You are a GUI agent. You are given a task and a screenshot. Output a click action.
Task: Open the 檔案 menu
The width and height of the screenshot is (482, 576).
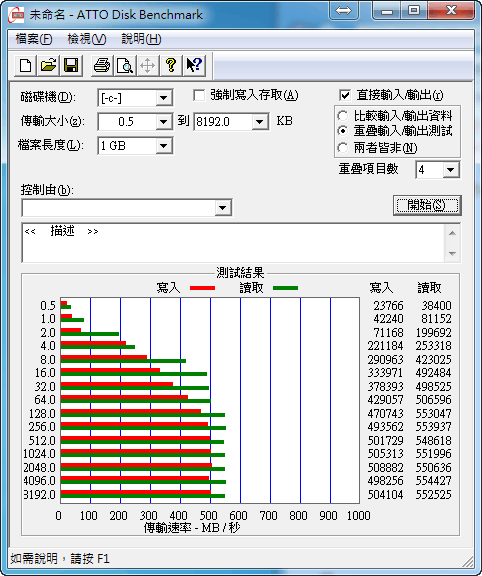coord(34,39)
